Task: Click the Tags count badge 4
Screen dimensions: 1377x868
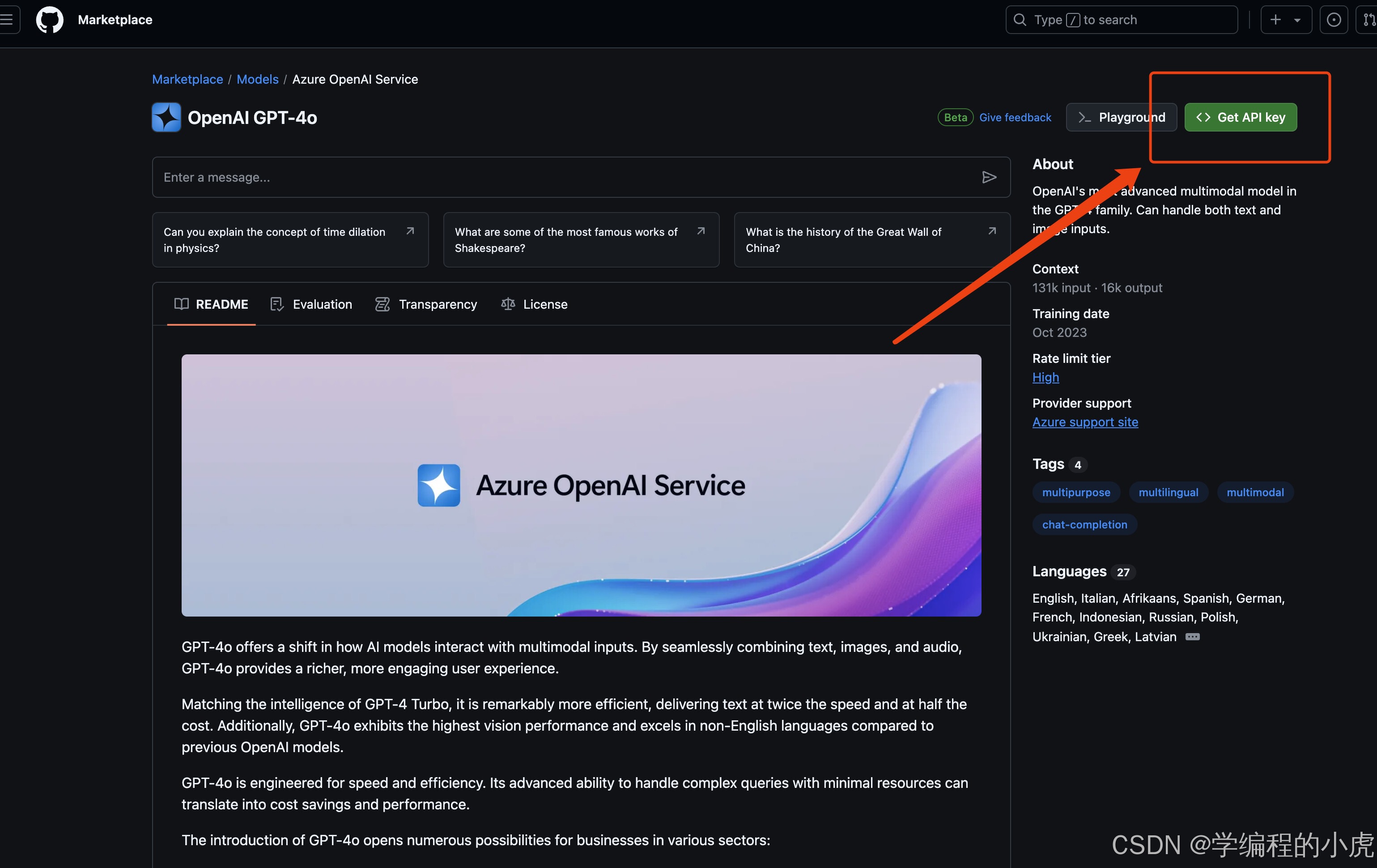Action: click(x=1078, y=465)
